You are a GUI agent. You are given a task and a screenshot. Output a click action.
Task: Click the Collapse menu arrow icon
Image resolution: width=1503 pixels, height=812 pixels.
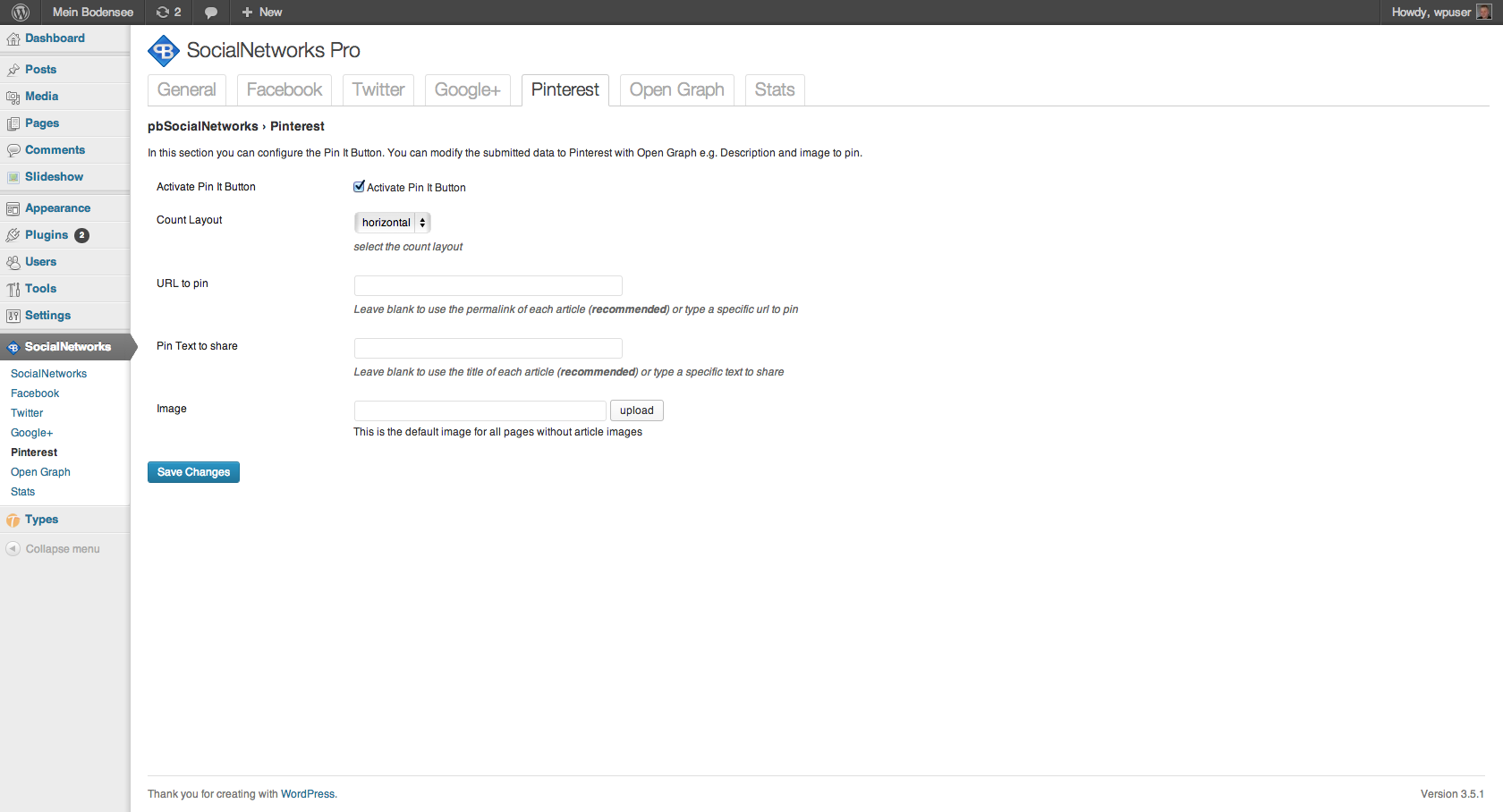pyautogui.click(x=13, y=549)
